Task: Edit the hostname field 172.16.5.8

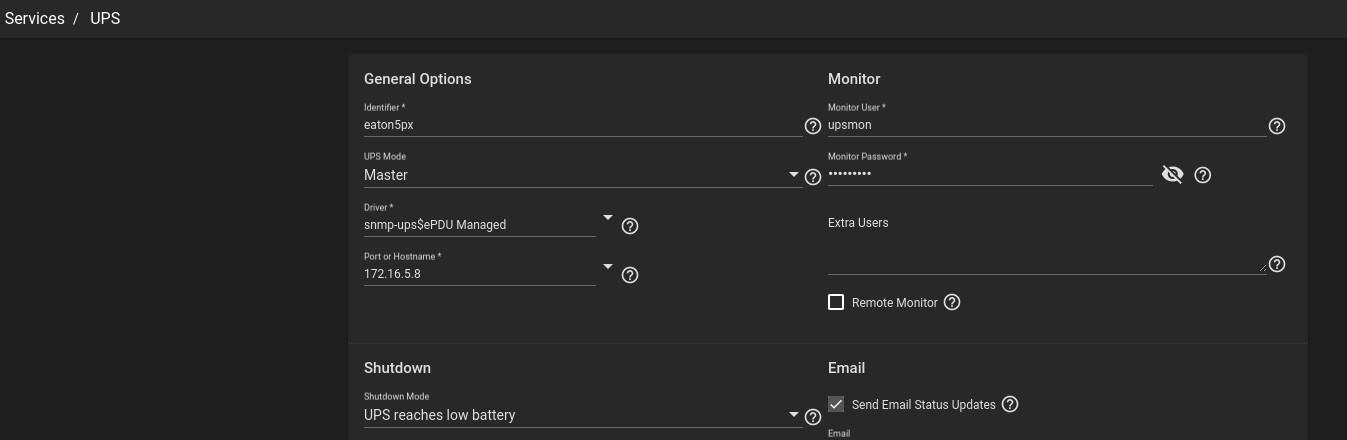Action: coord(480,274)
